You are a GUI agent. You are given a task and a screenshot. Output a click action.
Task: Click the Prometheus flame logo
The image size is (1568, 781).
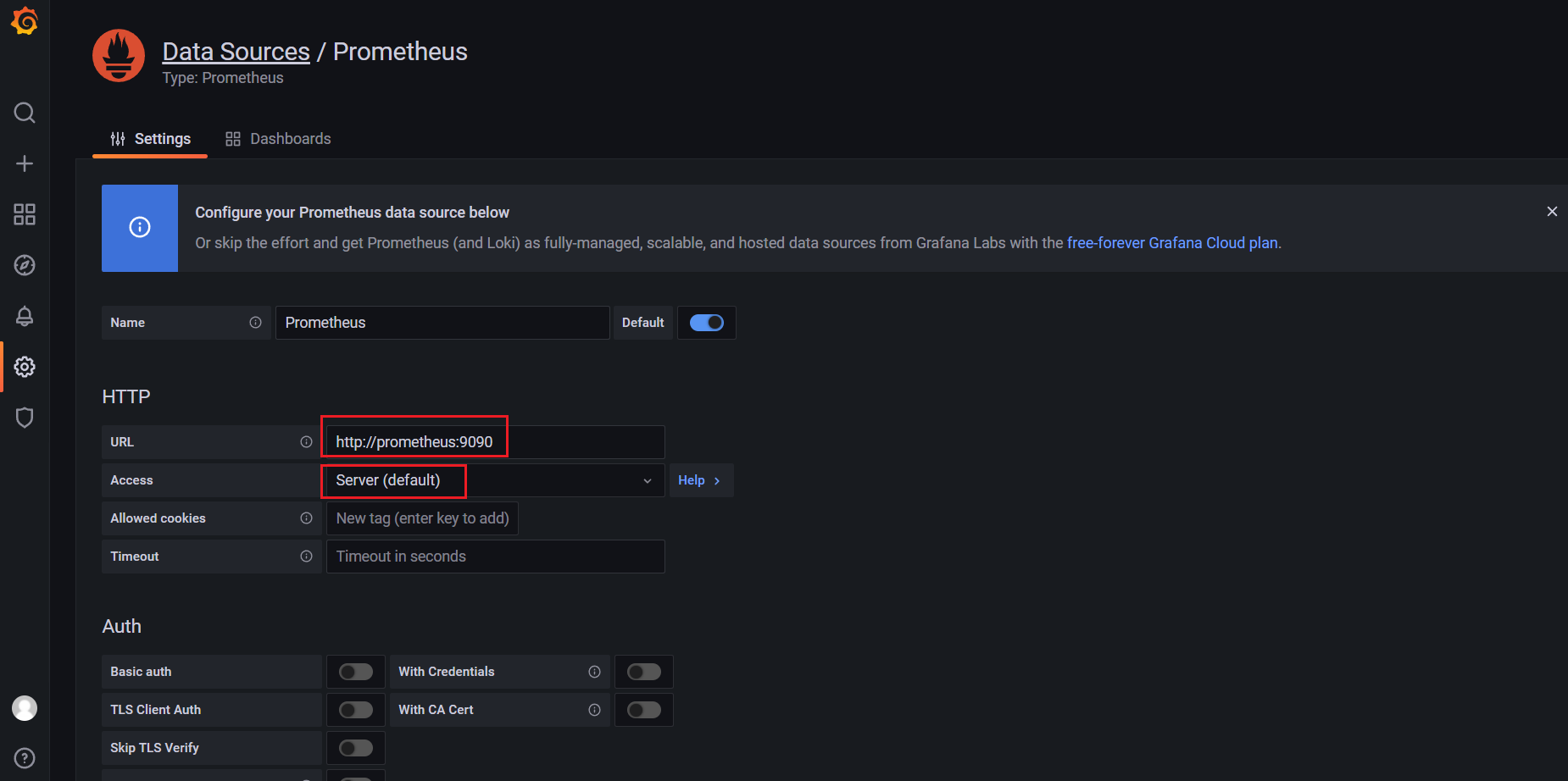[x=119, y=56]
